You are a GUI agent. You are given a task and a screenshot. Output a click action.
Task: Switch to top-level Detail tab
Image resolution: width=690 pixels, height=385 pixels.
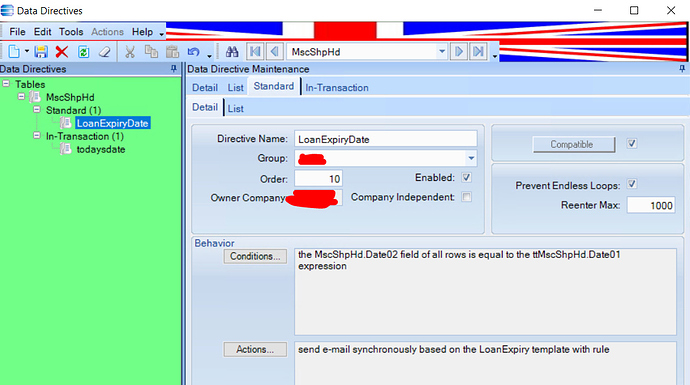tap(205, 88)
